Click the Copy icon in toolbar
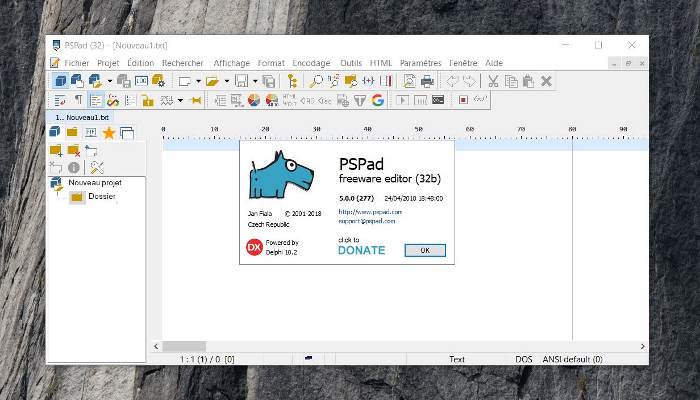Image resolution: width=700 pixels, height=400 pixels. [511, 81]
